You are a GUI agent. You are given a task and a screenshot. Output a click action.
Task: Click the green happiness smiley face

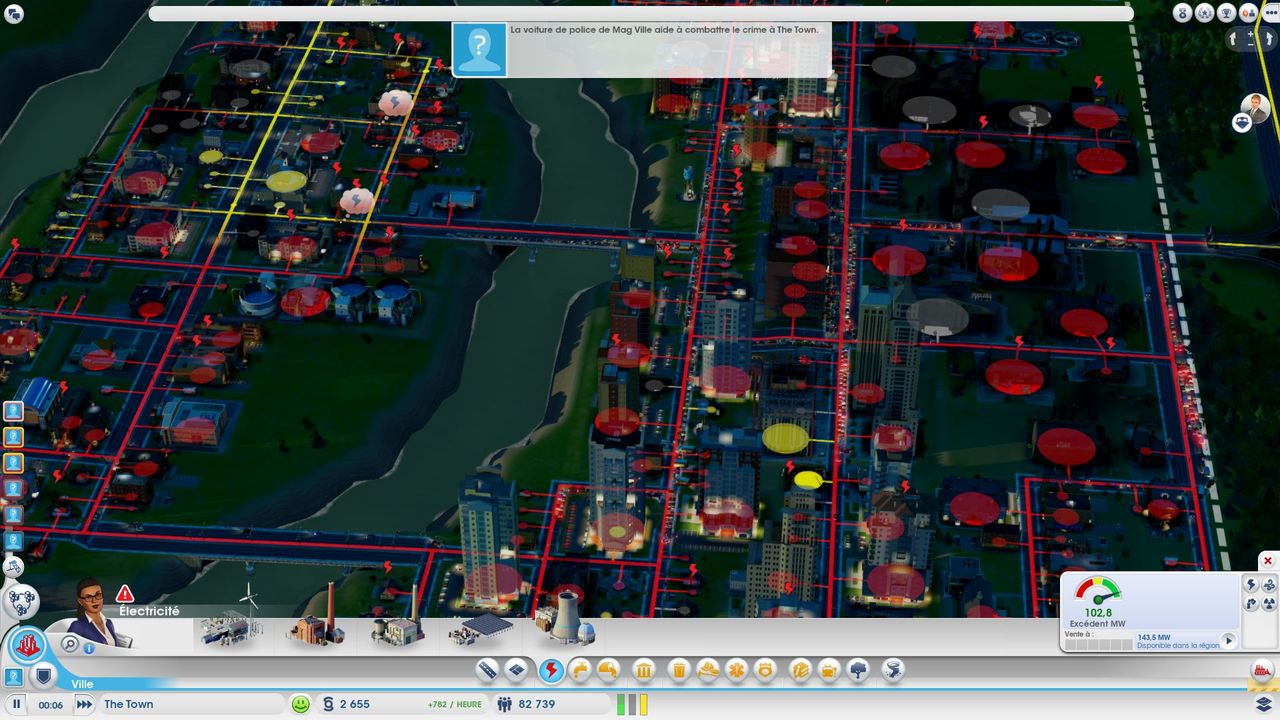coord(300,704)
